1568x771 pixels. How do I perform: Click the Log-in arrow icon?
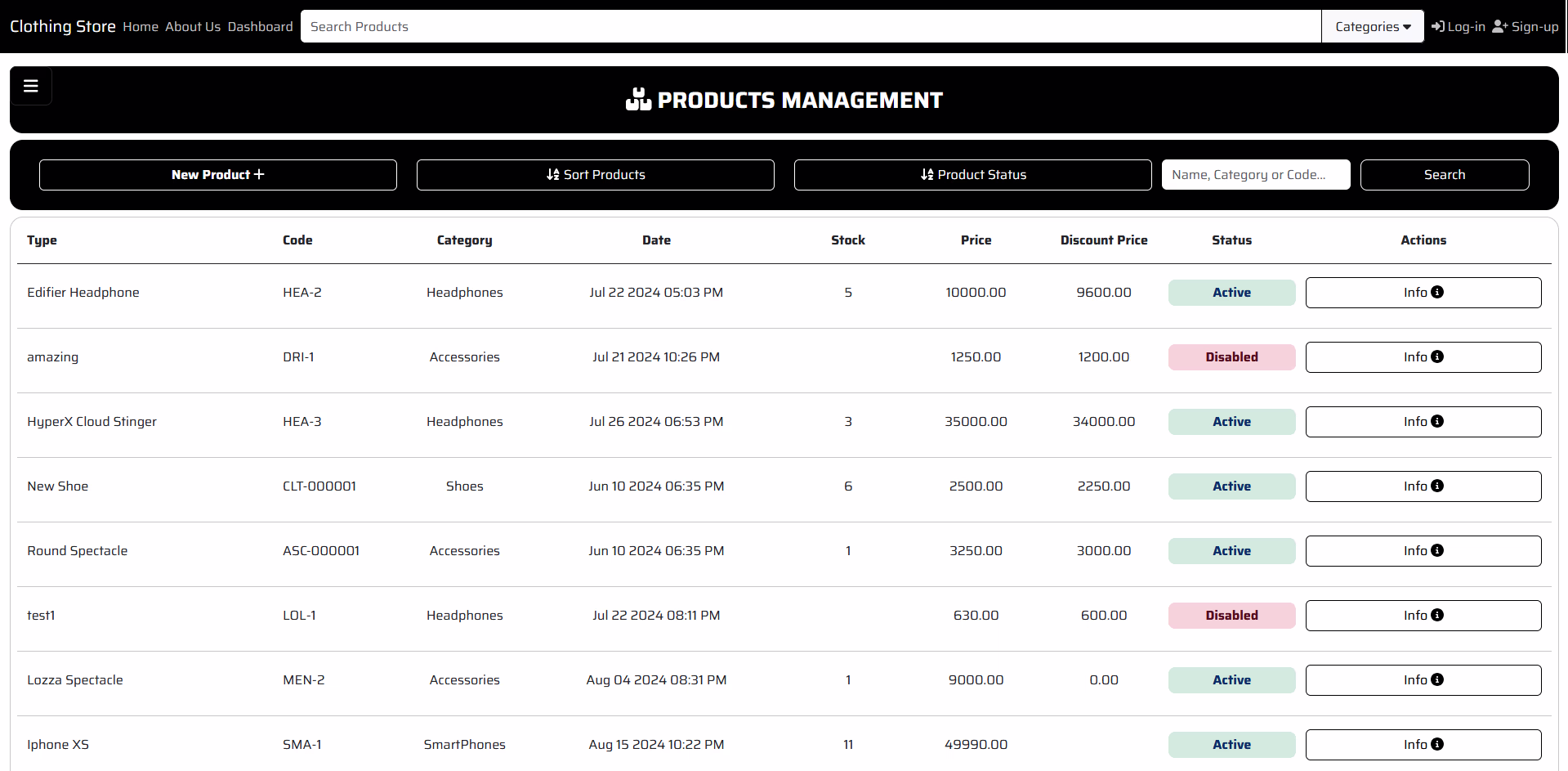pyautogui.click(x=1438, y=26)
